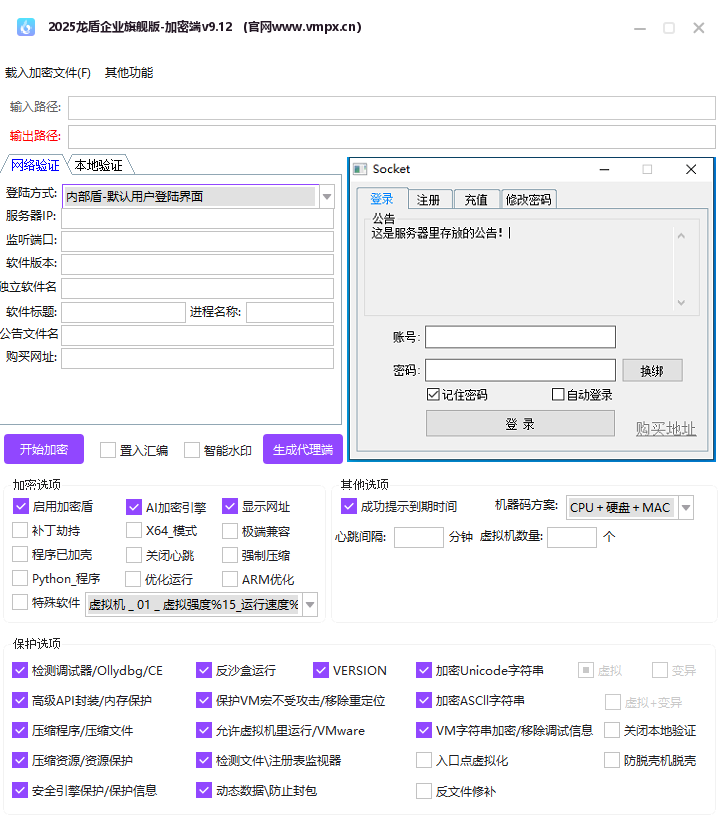
Task: Click the 密码 input field
Action: pyautogui.click(x=521, y=370)
